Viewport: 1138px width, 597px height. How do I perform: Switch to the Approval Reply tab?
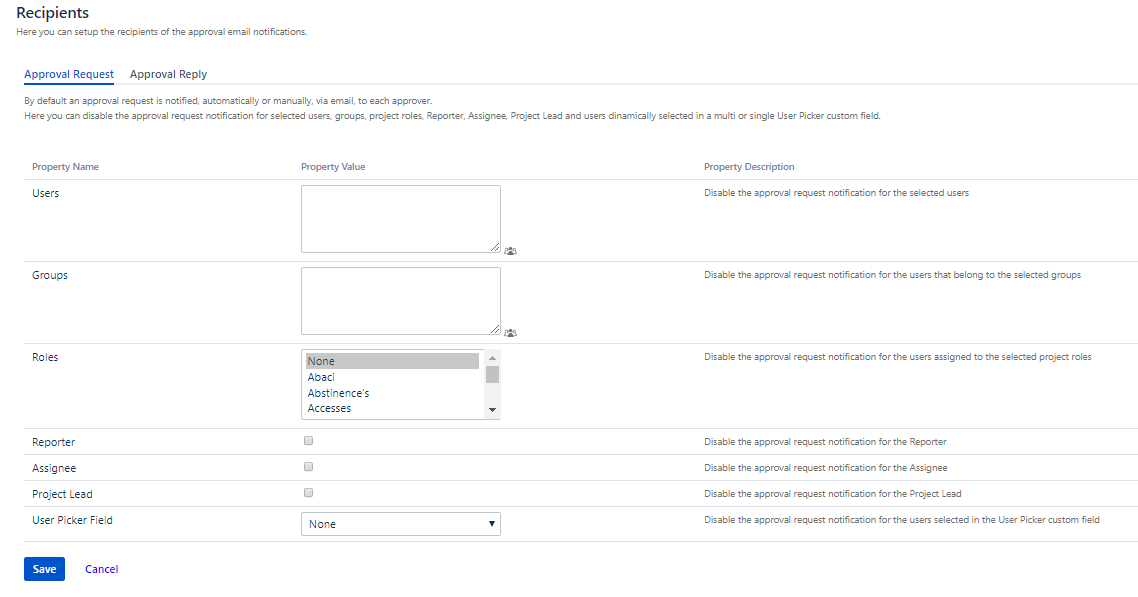pyautogui.click(x=168, y=74)
